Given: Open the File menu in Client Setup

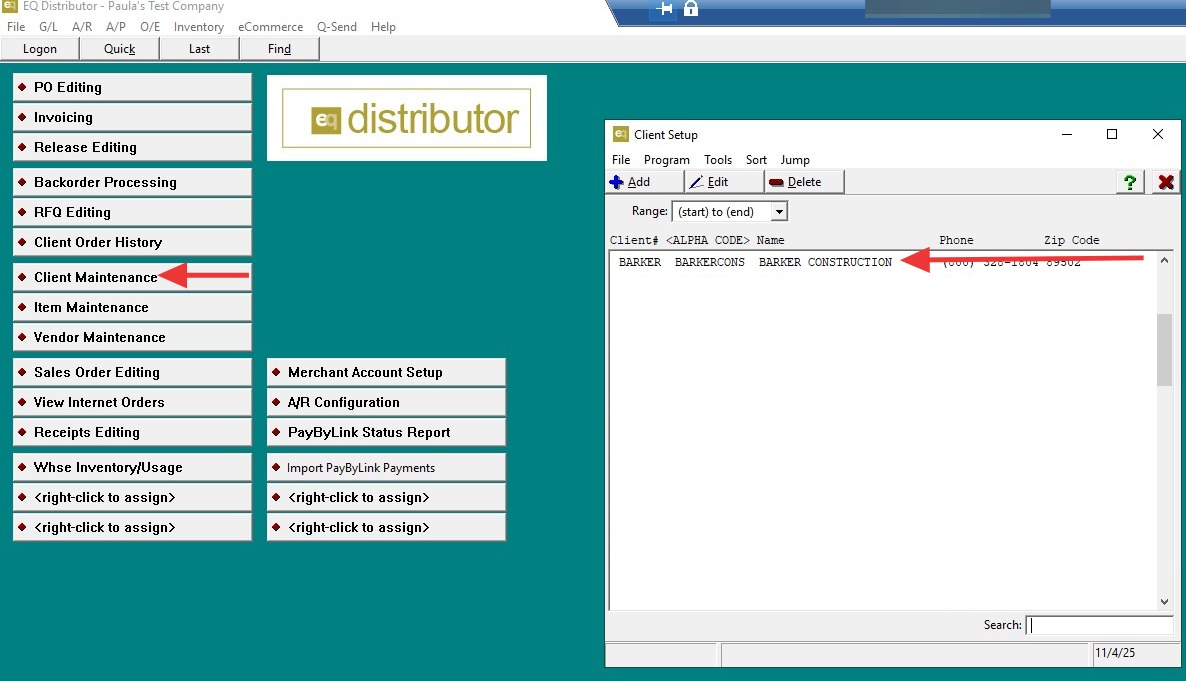Looking at the screenshot, I should (x=621, y=160).
